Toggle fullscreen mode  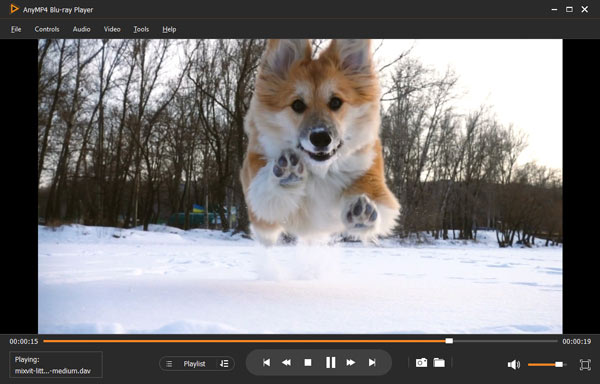585,364
